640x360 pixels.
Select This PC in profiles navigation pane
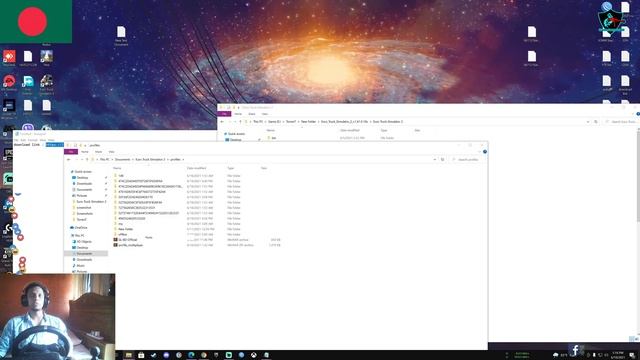[79, 236]
